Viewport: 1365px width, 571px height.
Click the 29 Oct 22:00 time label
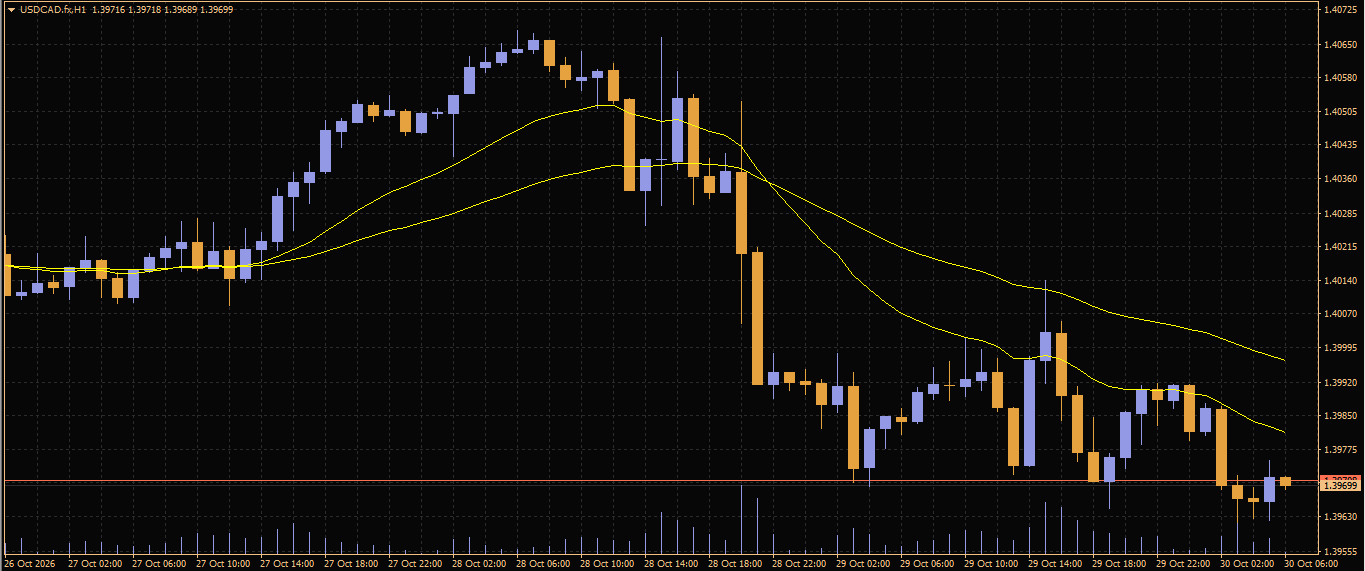[x=1183, y=564]
